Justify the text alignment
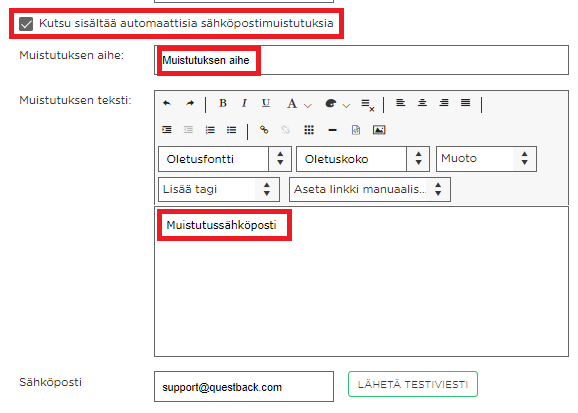This screenshot has height=413, width=578. click(x=465, y=103)
